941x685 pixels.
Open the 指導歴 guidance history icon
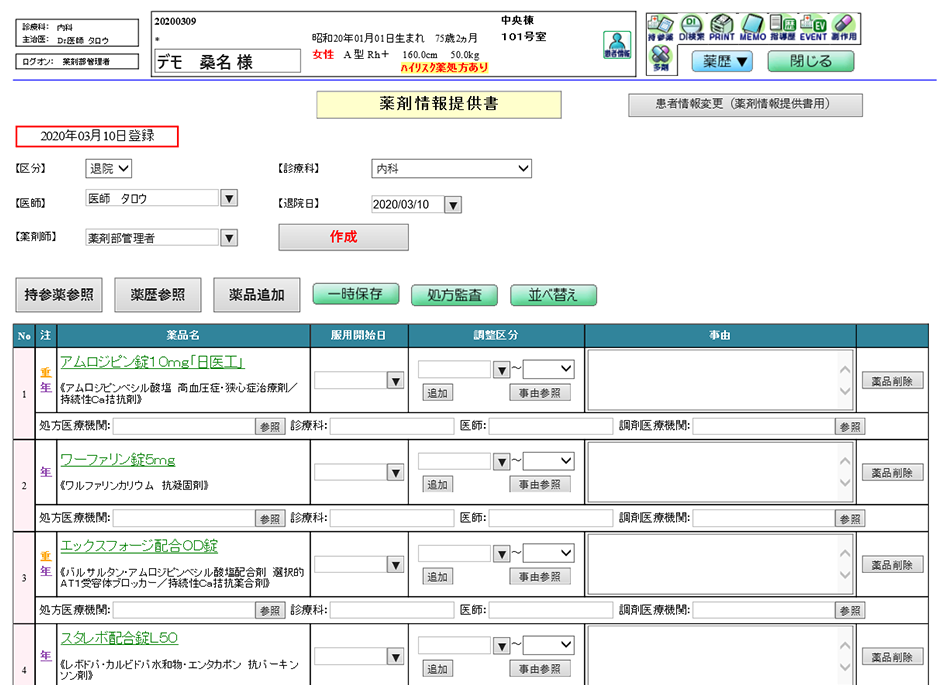[783, 28]
